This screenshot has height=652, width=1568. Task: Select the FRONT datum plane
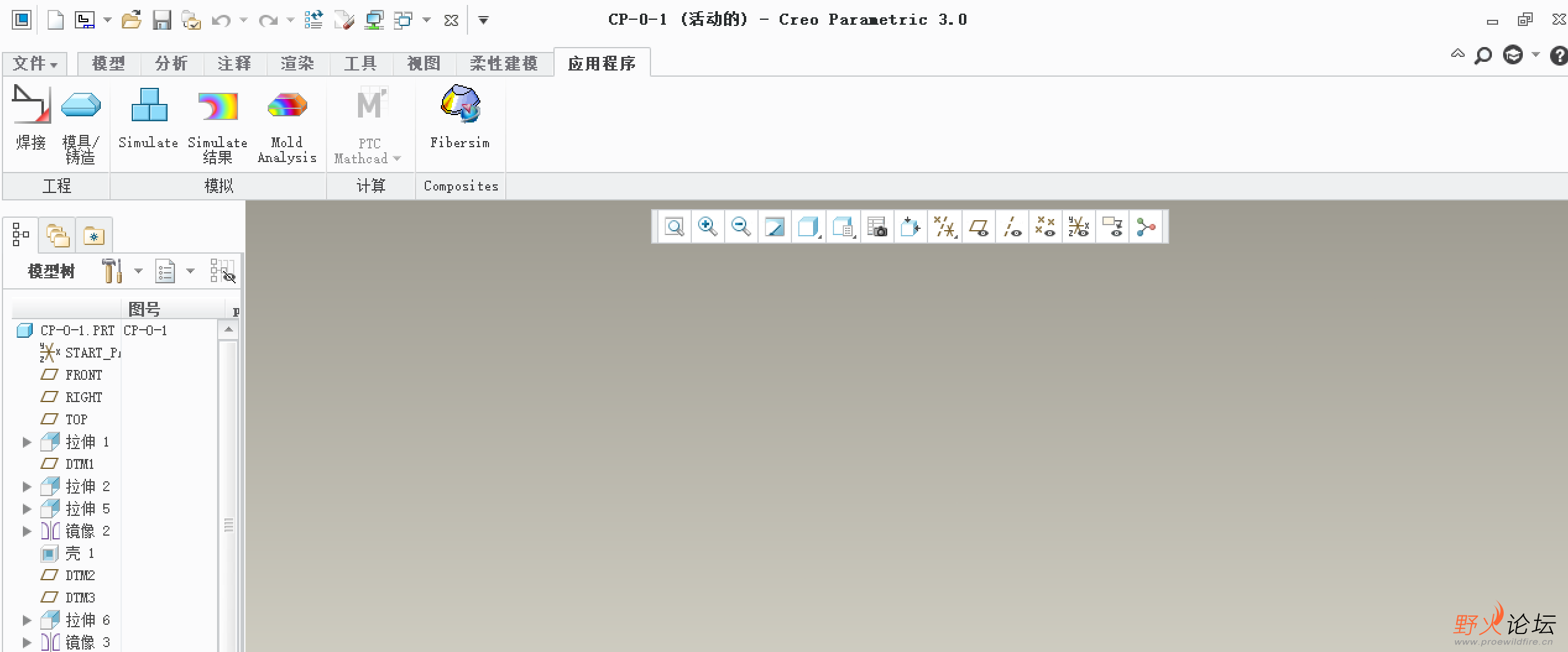72,375
